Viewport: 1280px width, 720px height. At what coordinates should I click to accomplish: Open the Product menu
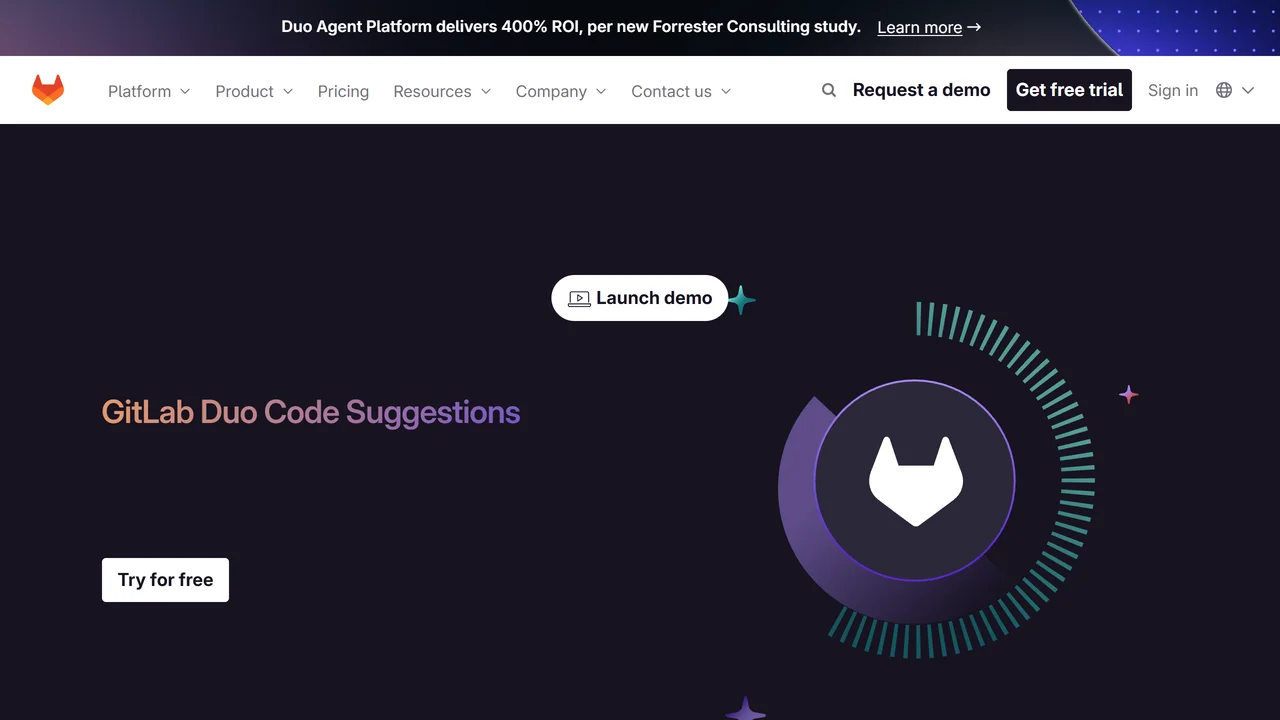point(244,91)
